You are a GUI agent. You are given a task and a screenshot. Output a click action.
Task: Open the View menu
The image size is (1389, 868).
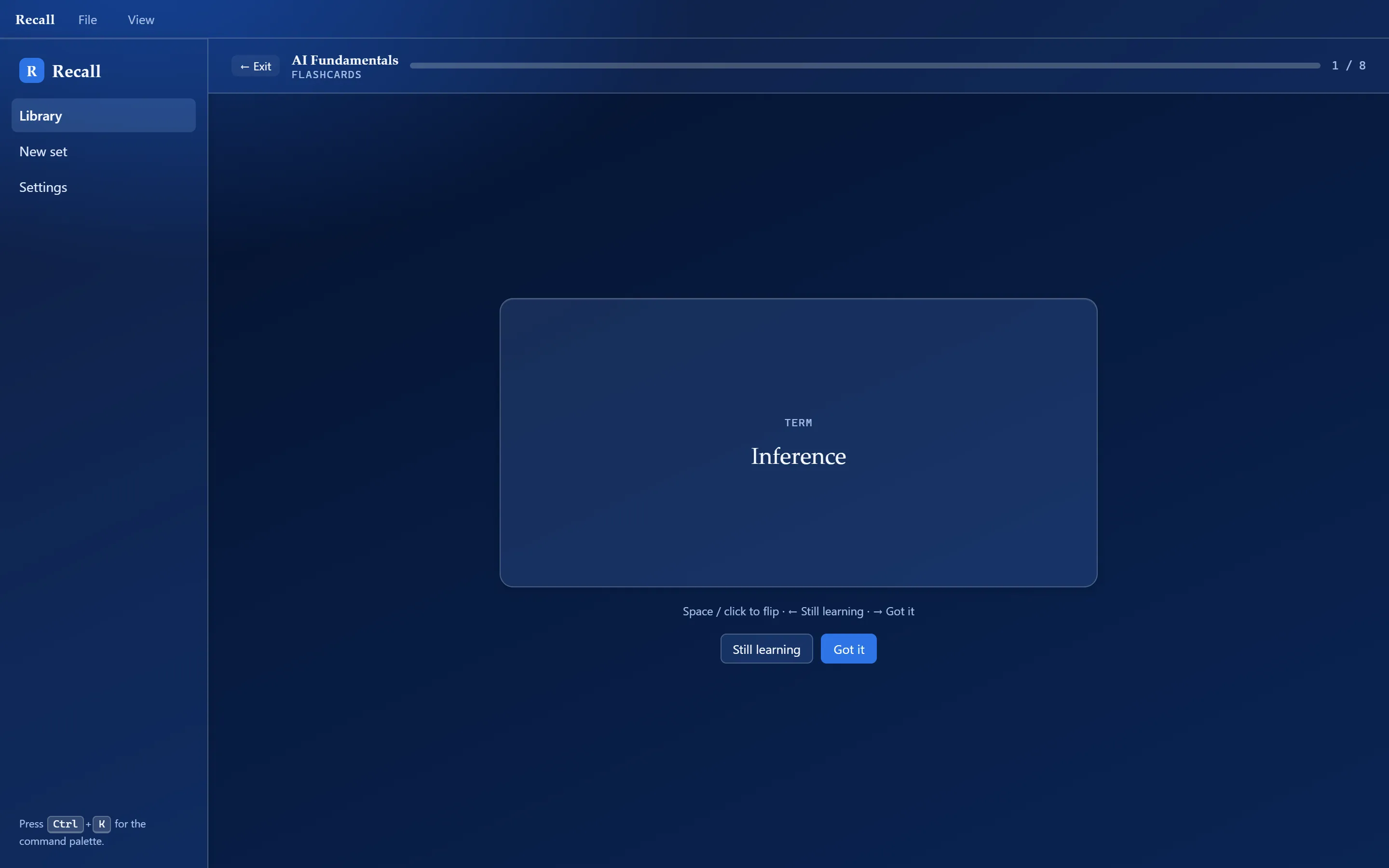pyautogui.click(x=141, y=19)
